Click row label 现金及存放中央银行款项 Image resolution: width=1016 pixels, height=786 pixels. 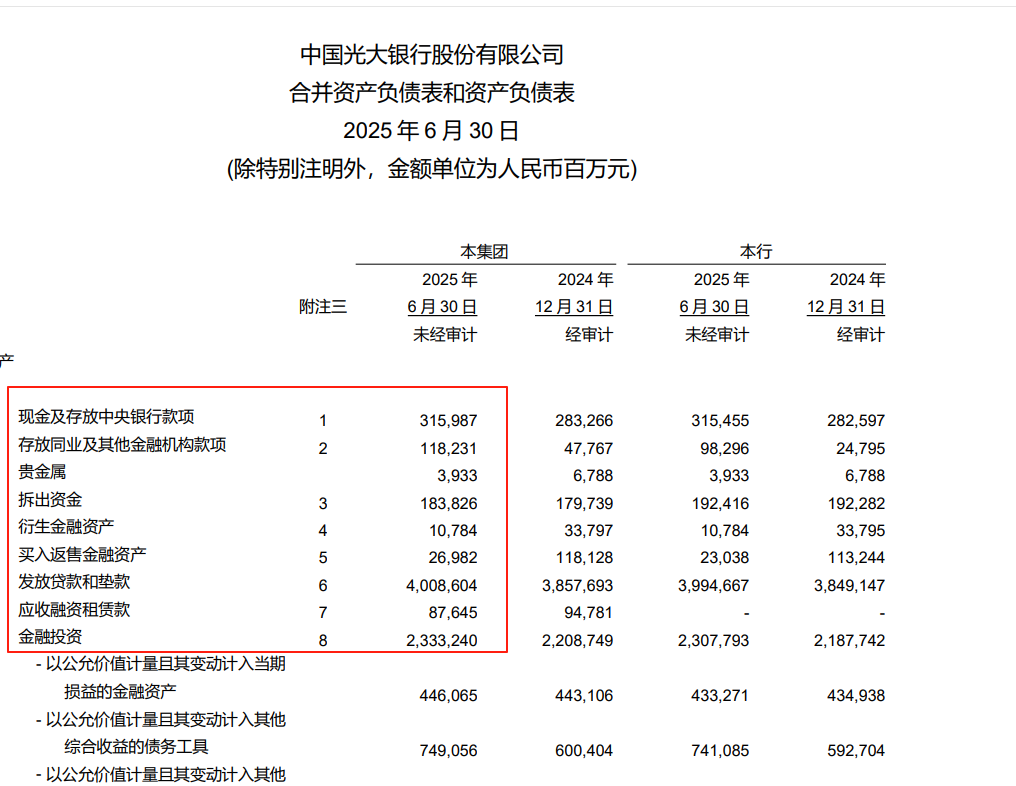[106, 417]
